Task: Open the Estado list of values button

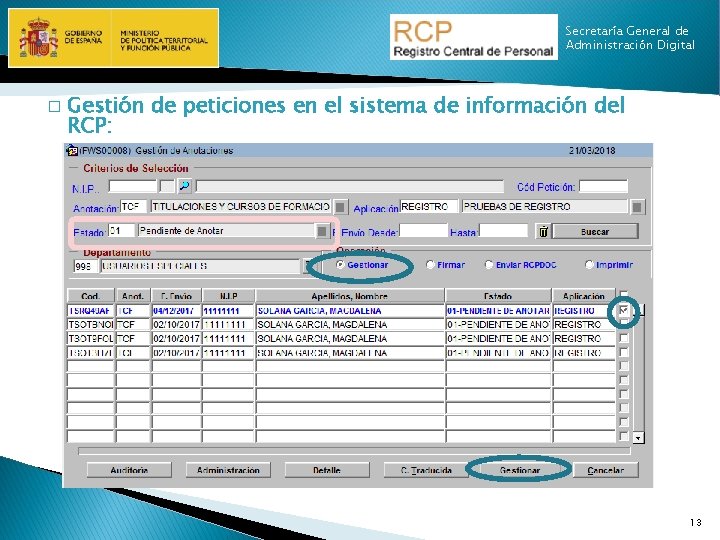Action: coord(322,231)
